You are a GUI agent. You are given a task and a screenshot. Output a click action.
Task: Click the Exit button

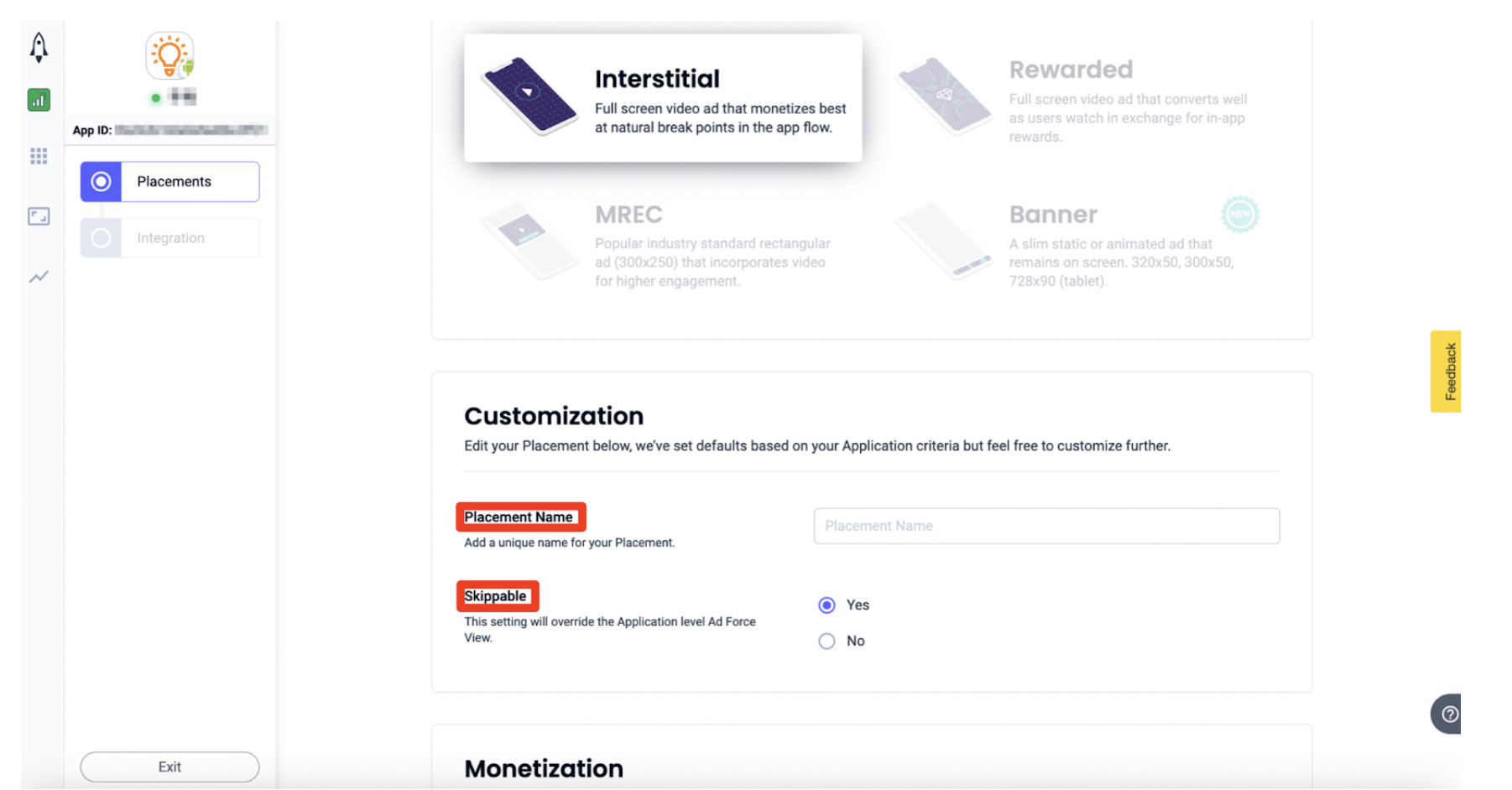(x=169, y=767)
